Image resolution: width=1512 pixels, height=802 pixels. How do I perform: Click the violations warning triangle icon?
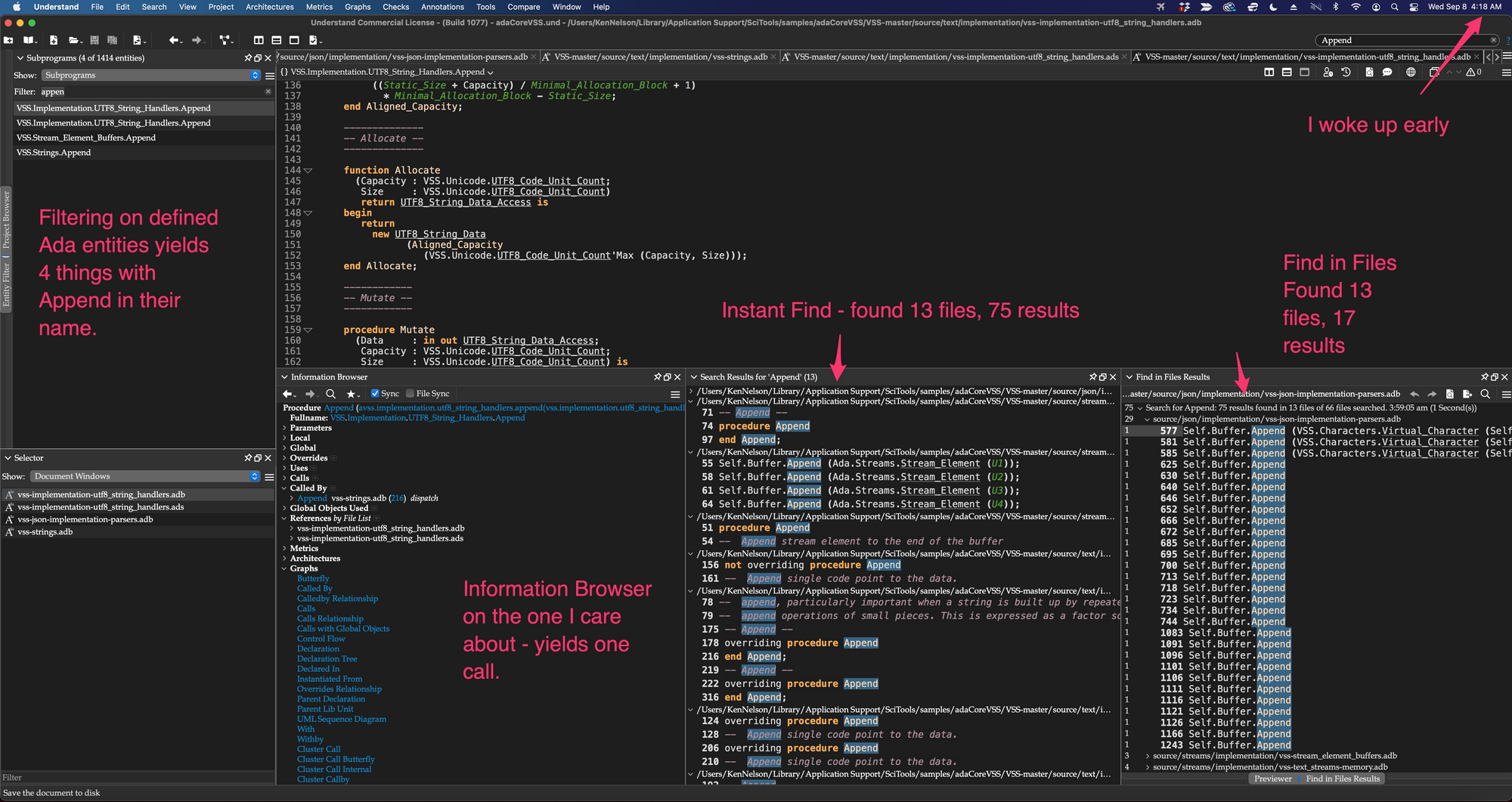tap(1470, 73)
